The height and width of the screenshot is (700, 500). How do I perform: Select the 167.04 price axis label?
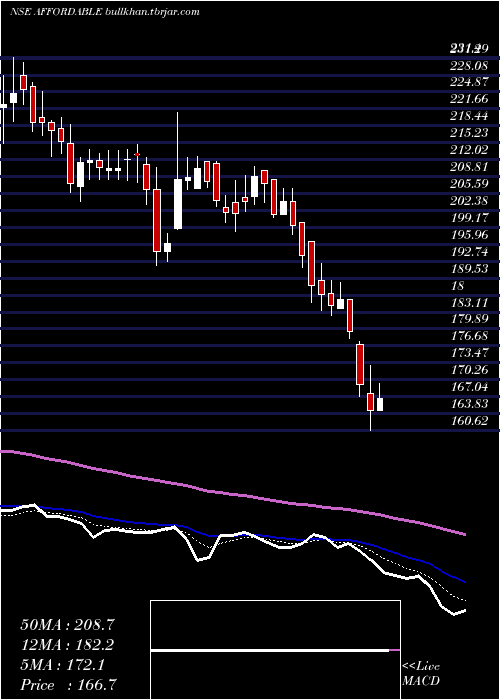(468, 387)
